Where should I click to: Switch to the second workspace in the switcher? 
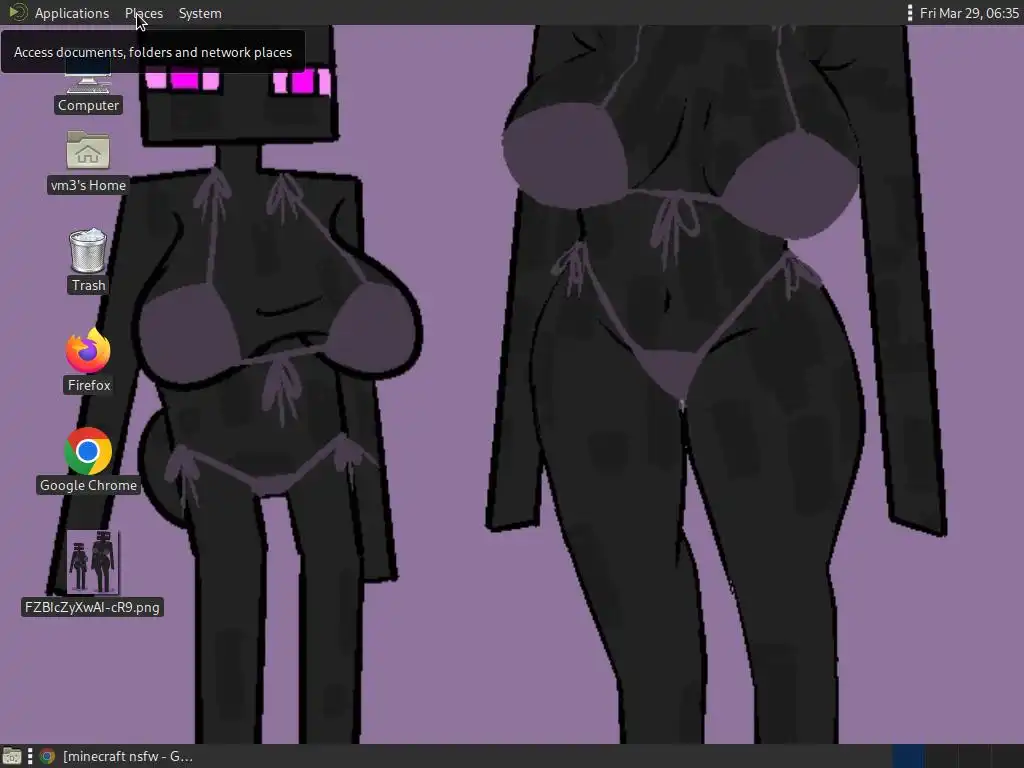pos(940,756)
